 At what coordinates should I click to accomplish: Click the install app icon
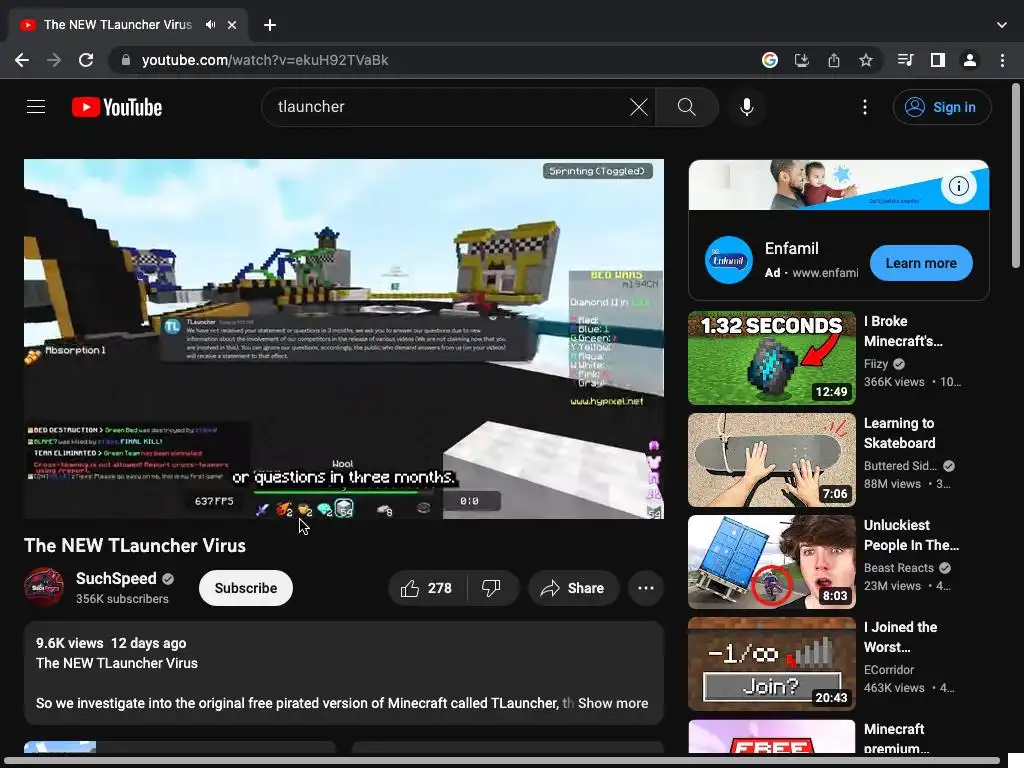[802, 60]
